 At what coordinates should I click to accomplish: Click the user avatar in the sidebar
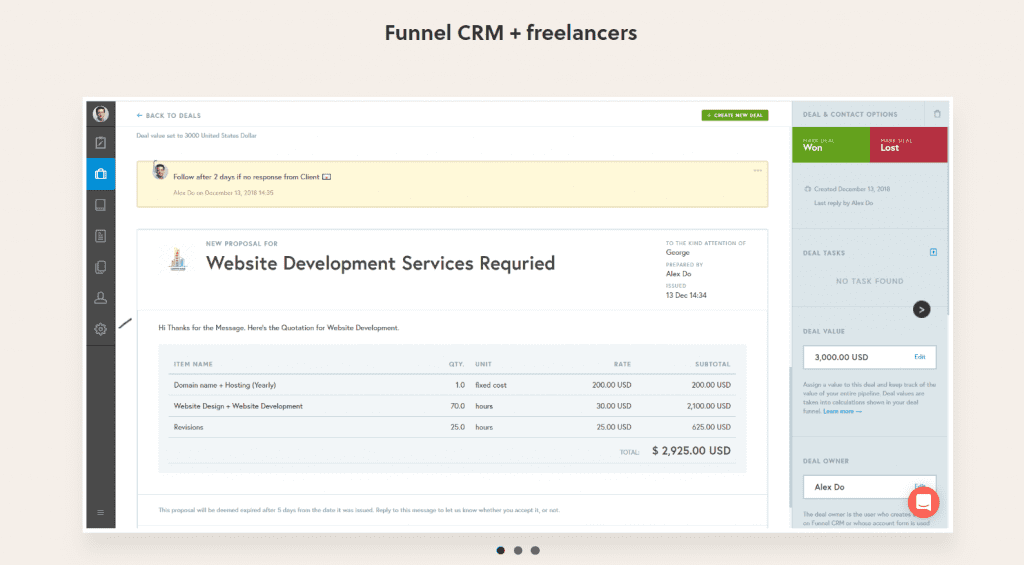101,114
